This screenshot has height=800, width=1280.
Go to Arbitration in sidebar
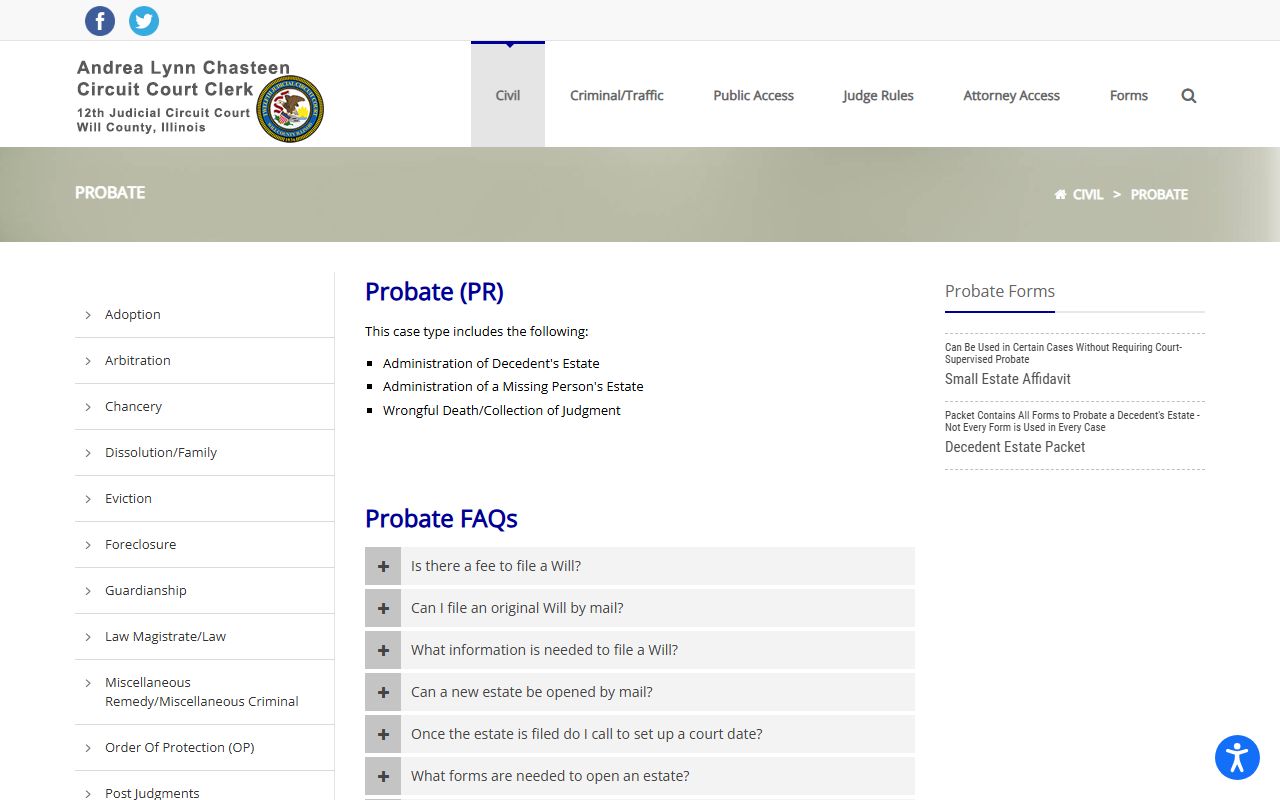click(x=138, y=360)
